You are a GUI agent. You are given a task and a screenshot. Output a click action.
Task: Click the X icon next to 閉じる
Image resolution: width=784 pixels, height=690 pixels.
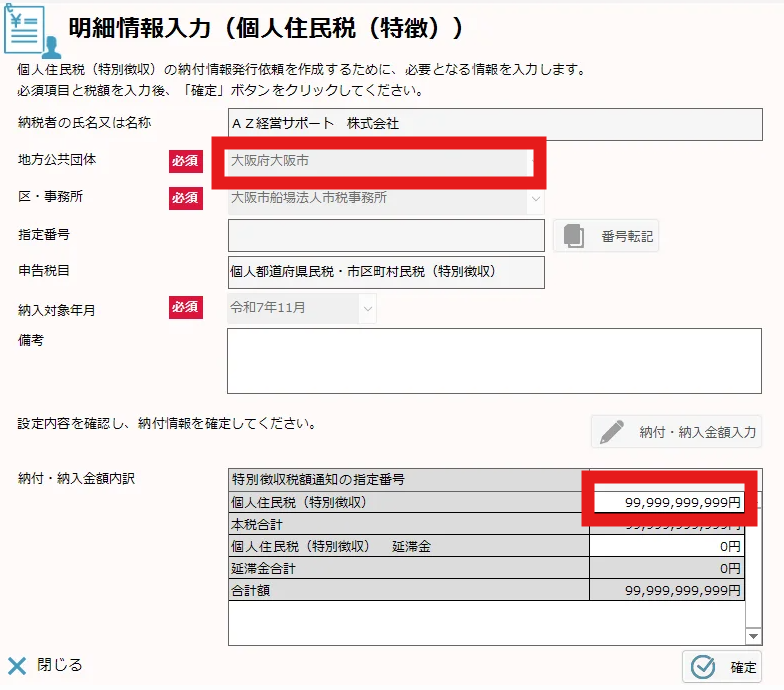click(16, 666)
